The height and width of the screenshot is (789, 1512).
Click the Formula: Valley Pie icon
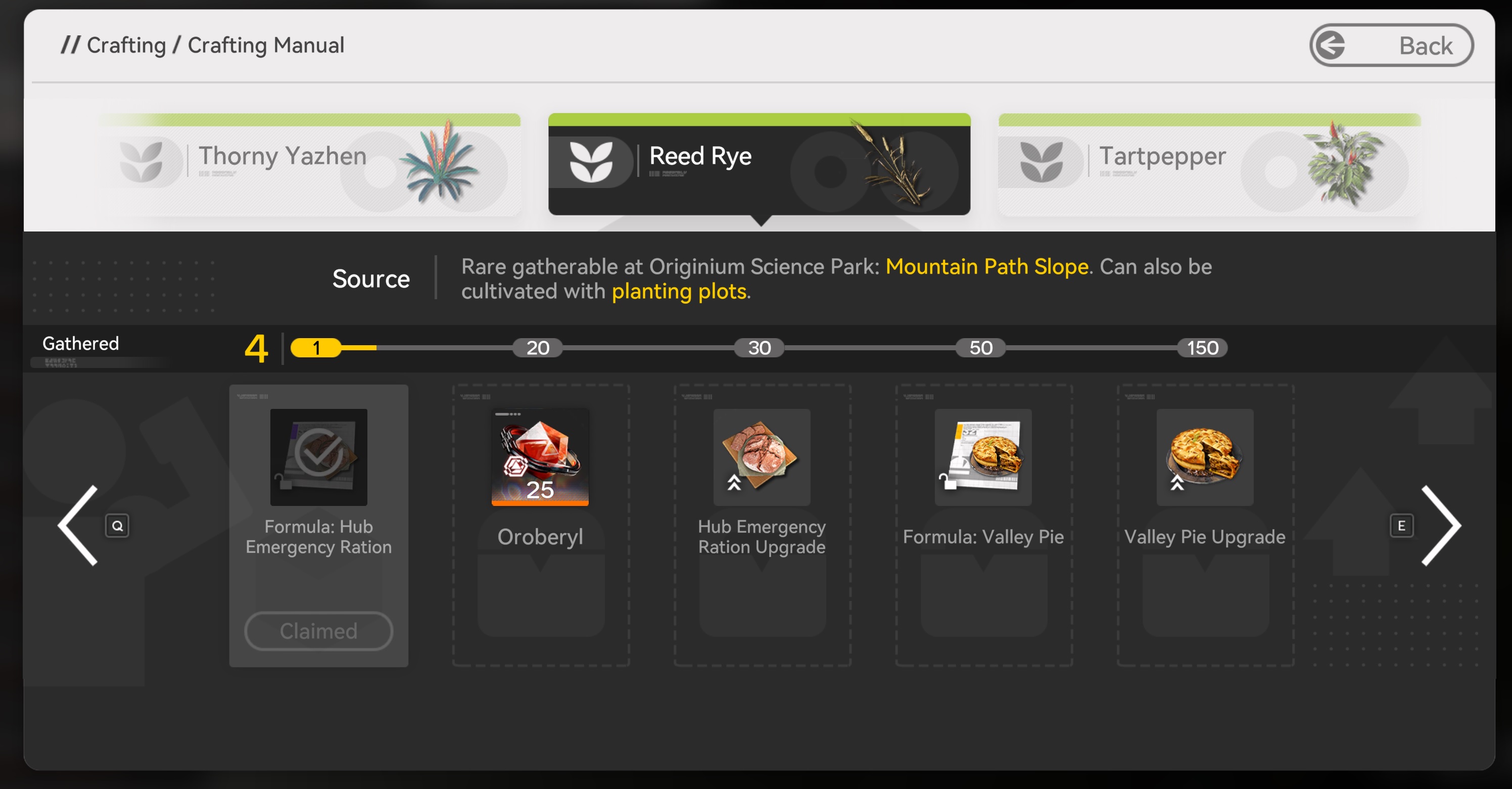pos(982,457)
